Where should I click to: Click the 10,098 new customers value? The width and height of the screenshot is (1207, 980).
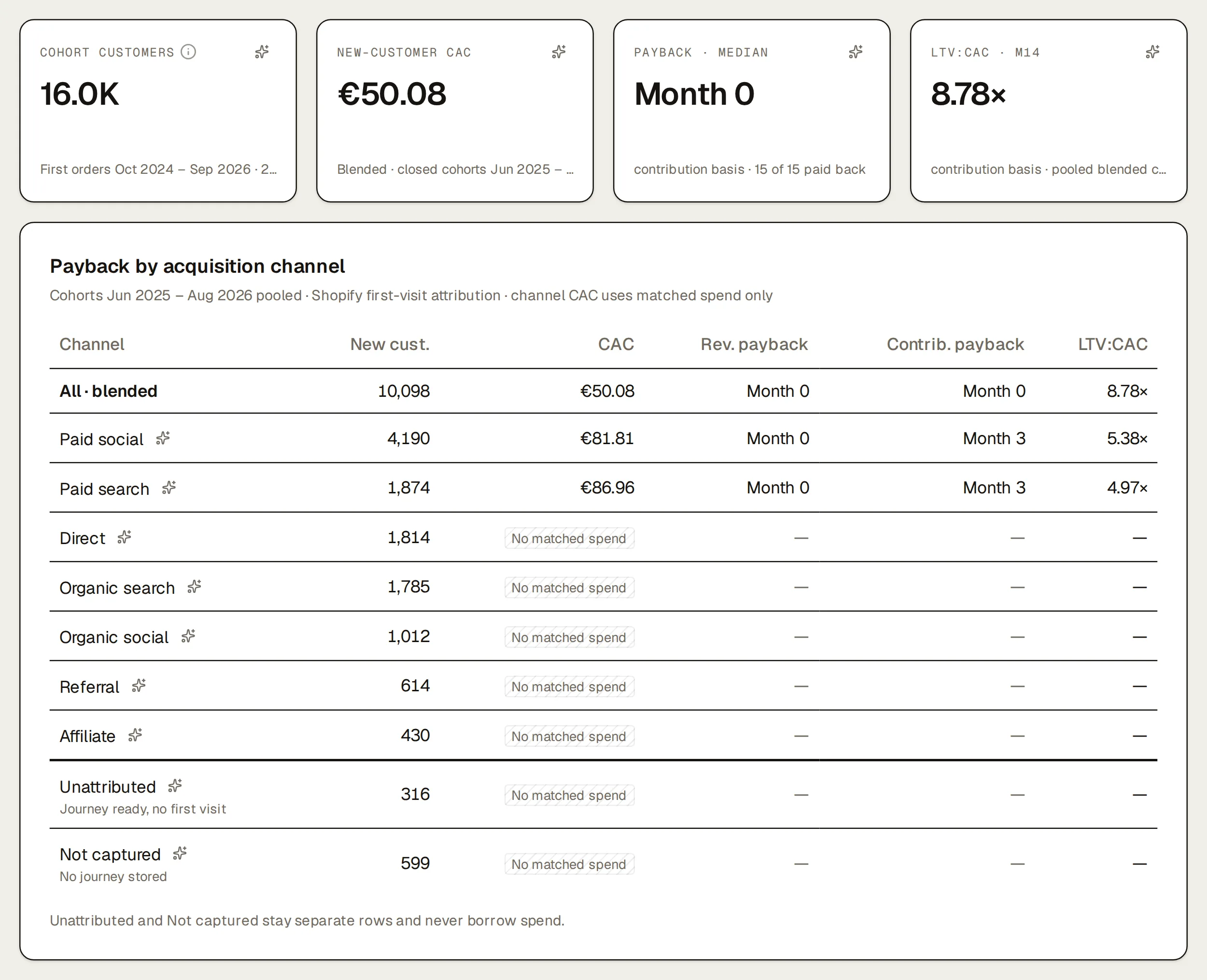point(404,391)
